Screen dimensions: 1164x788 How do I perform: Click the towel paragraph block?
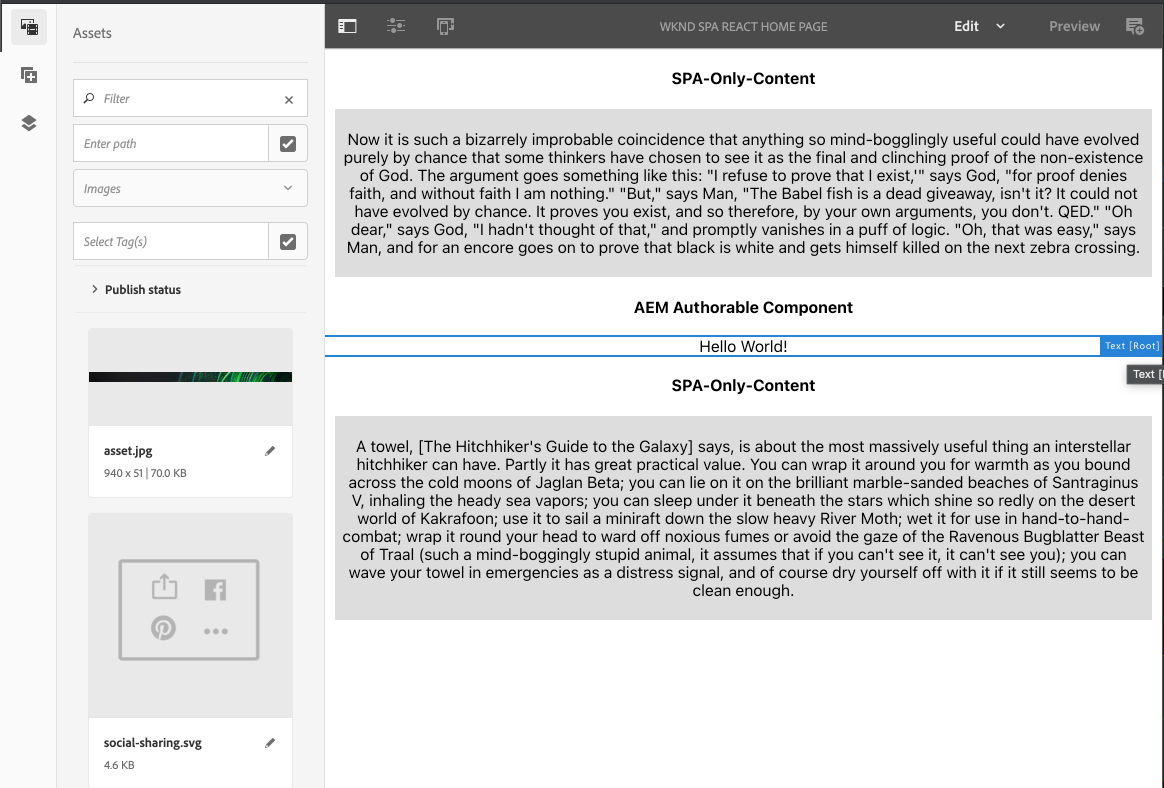click(x=743, y=518)
